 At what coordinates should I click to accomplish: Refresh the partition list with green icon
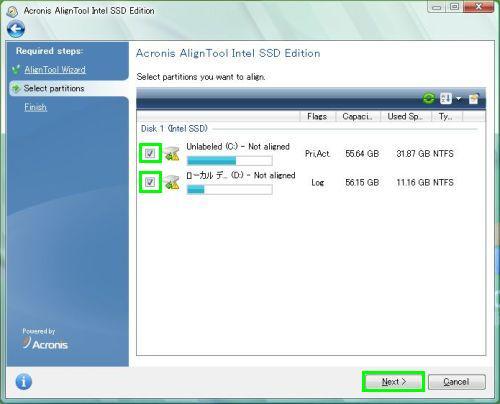pos(429,98)
